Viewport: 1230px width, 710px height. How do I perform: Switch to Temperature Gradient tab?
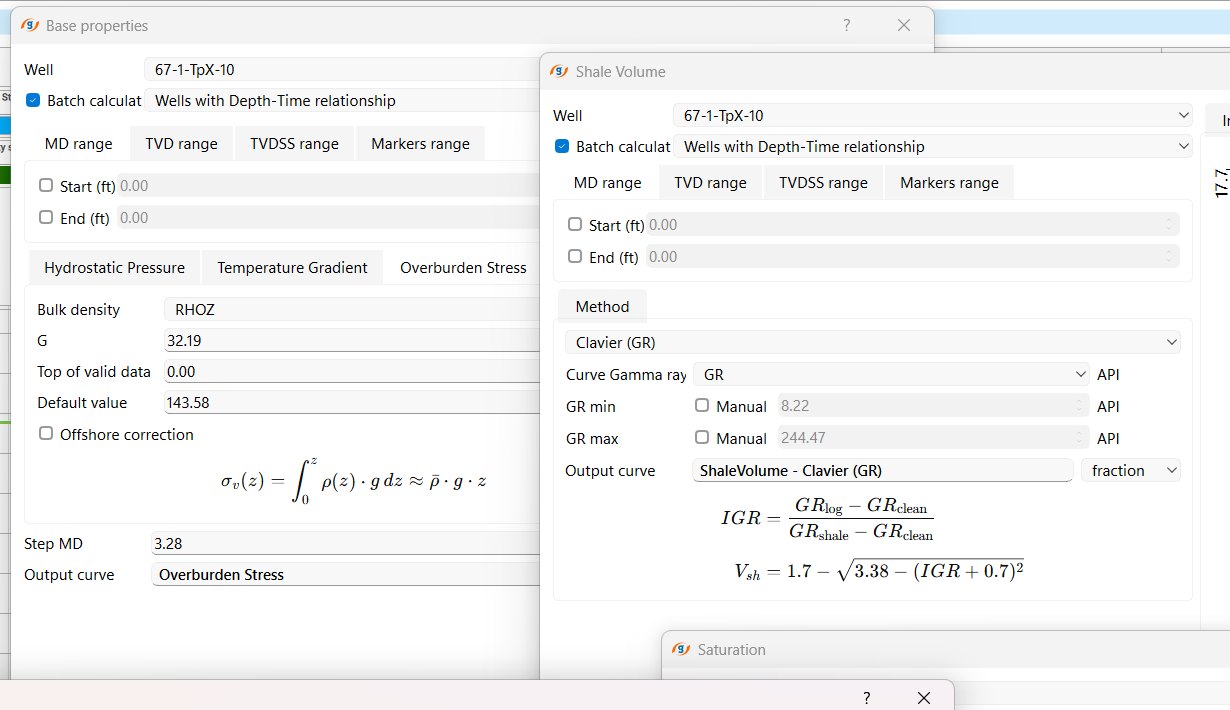tap(292, 268)
